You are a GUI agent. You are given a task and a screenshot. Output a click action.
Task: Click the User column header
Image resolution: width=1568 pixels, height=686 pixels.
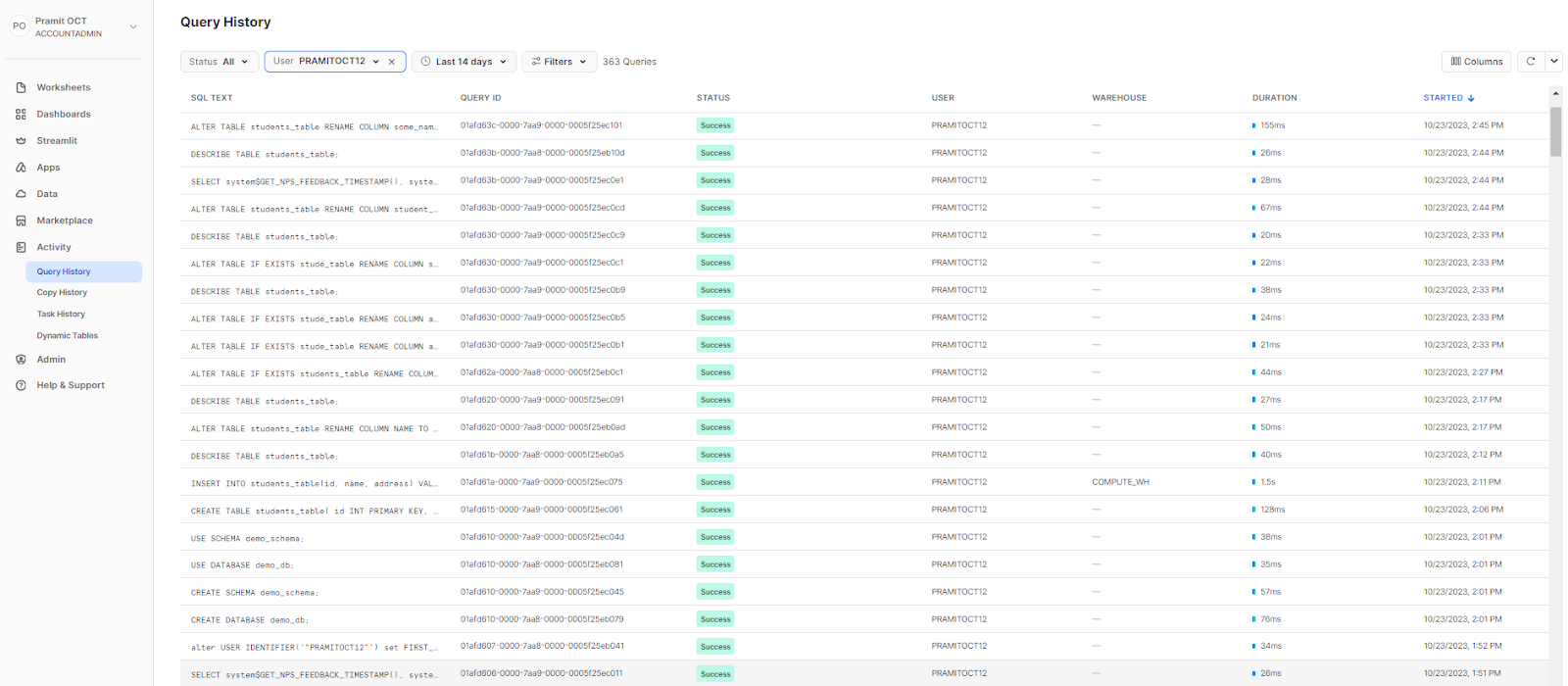click(943, 98)
